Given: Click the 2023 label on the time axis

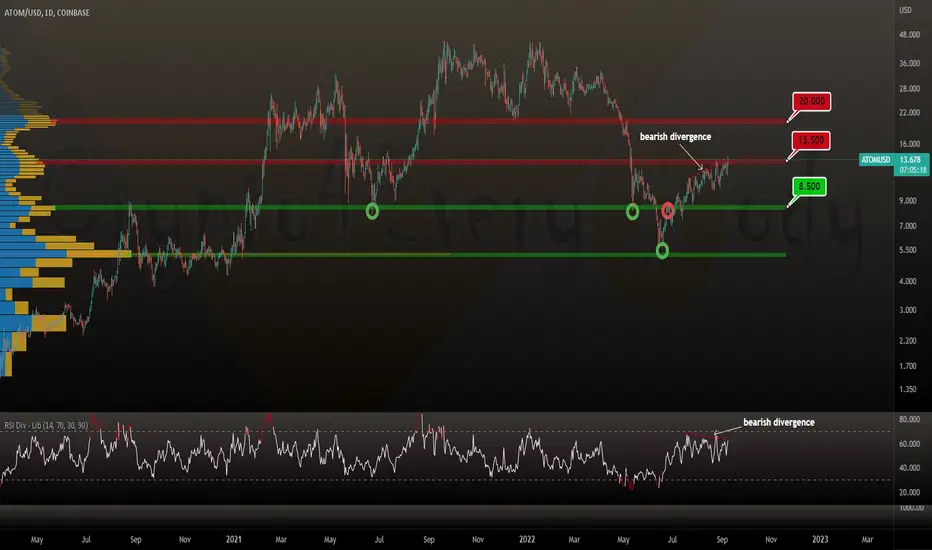Looking at the screenshot, I should pos(820,539).
